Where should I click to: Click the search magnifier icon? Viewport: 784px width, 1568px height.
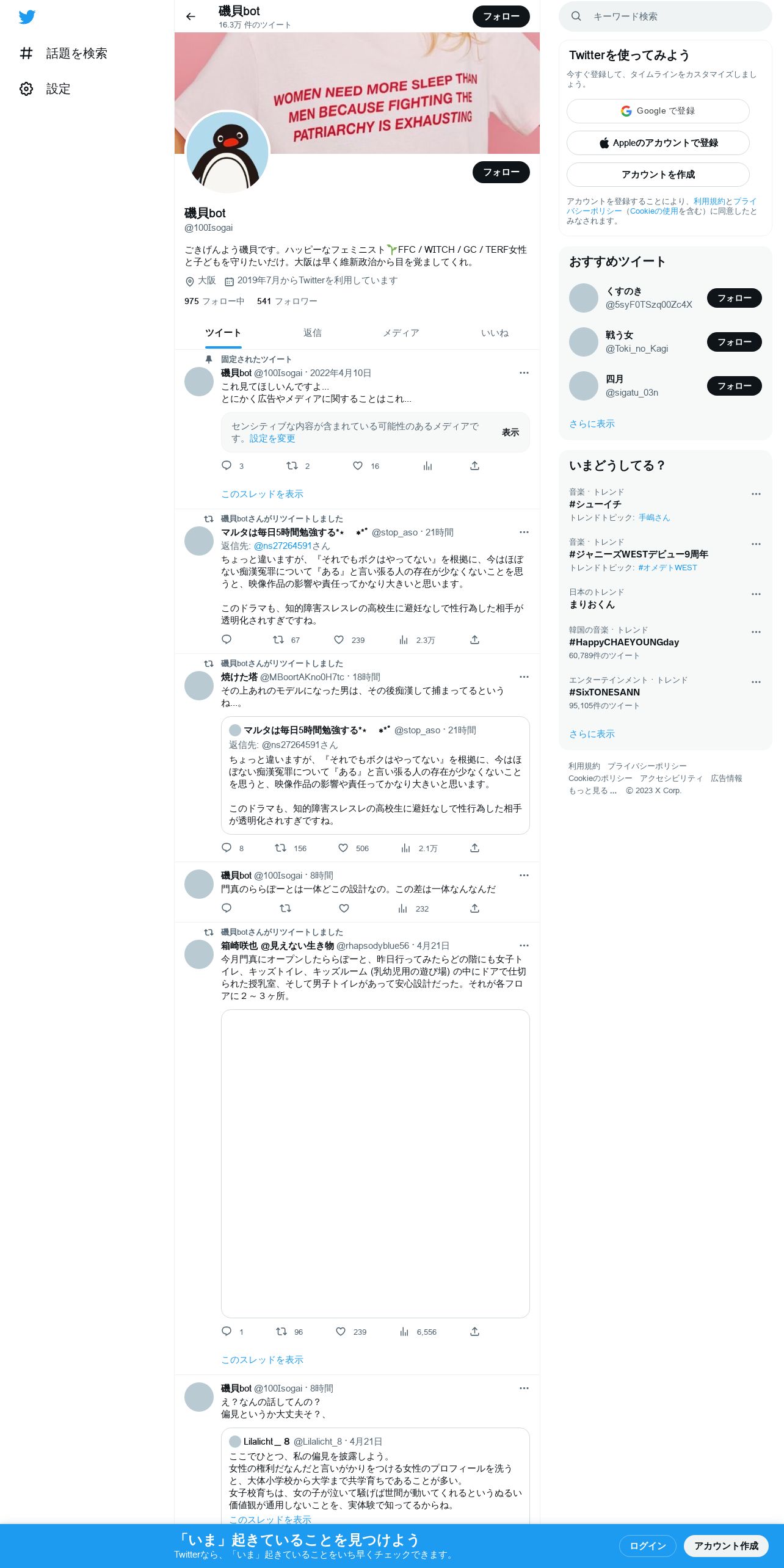click(576, 16)
